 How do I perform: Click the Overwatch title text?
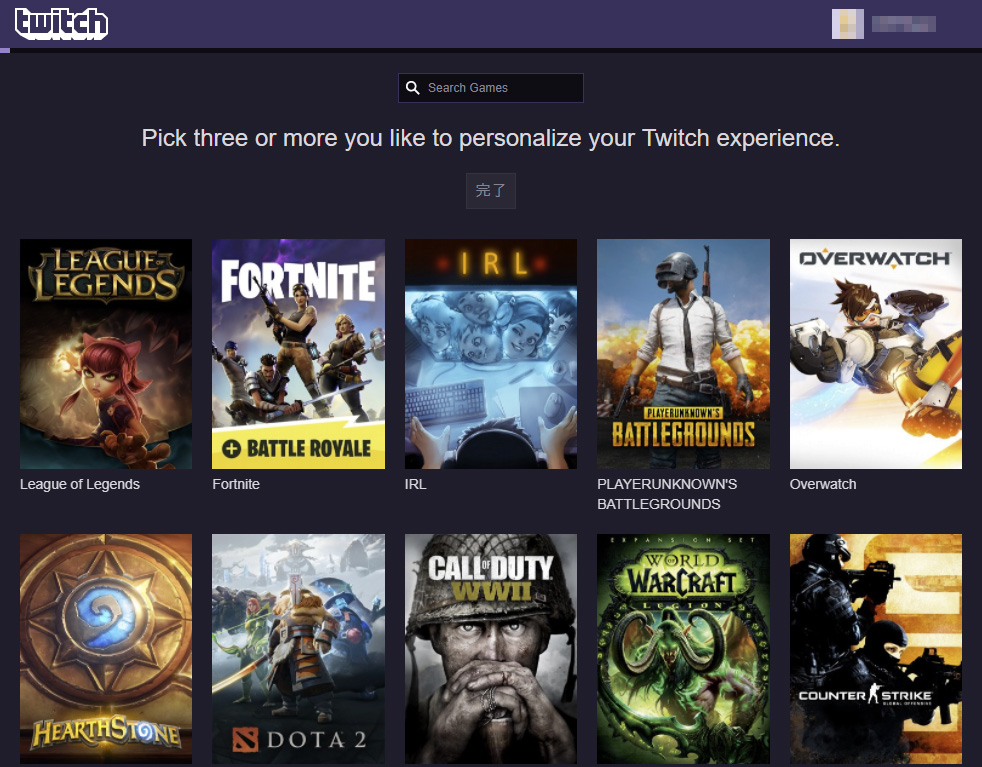(822, 484)
